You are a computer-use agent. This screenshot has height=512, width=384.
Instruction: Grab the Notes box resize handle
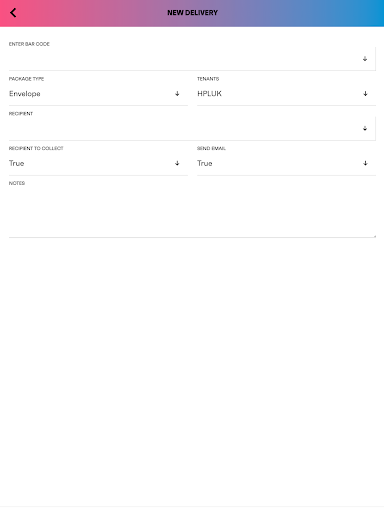(374, 236)
